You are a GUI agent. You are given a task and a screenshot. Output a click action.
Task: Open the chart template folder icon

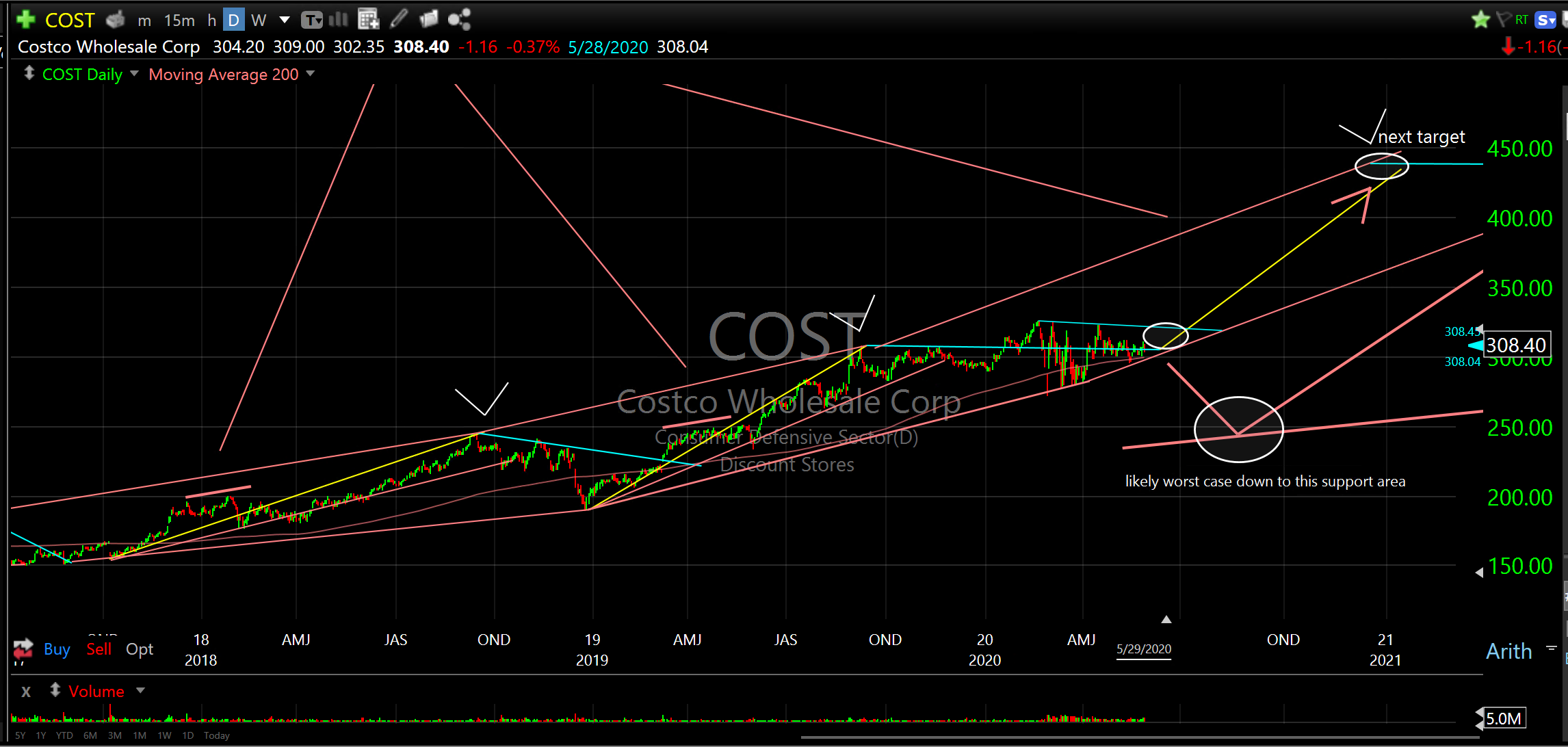point(429,19)
